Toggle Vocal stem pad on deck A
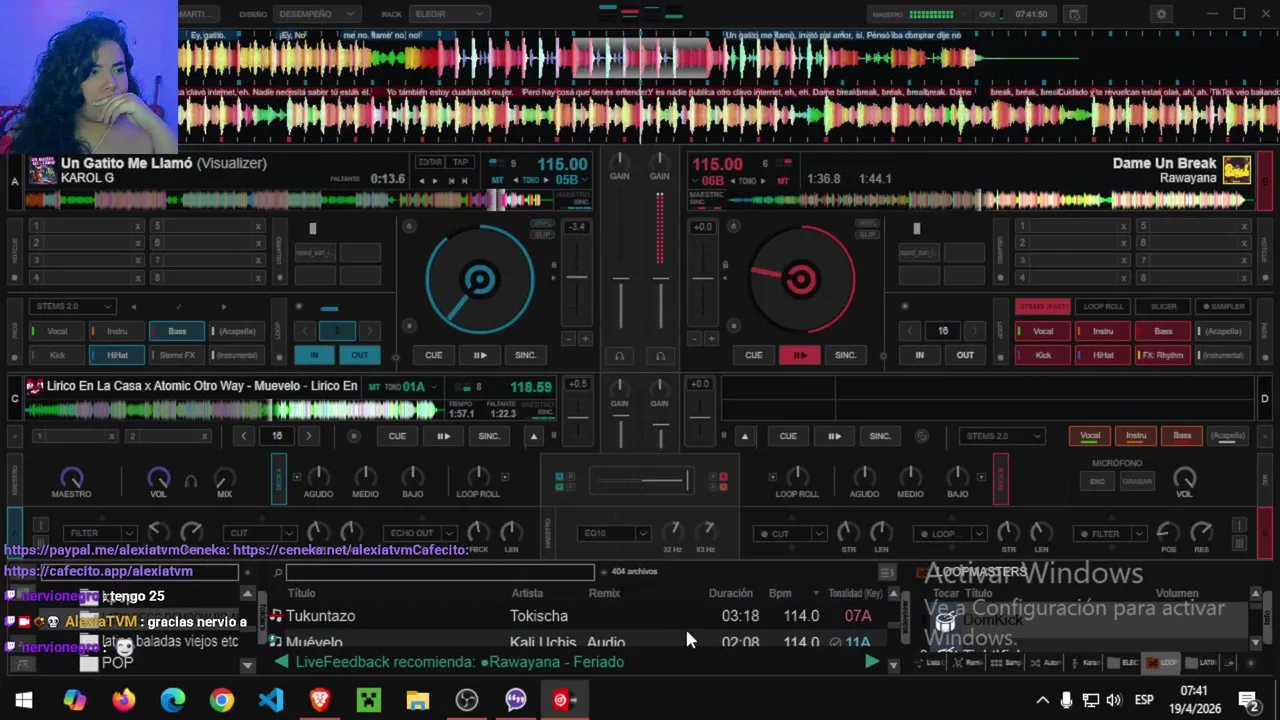The height and width of the screenshot is (720, 1280). 58,331
